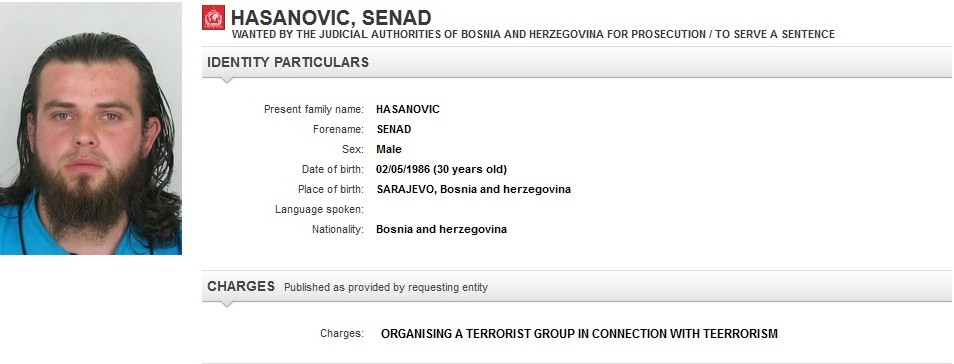Click the HASANOVIC, SENAD title heading
The height and width of the screenshot is (364, 954).
pos(331,17)
